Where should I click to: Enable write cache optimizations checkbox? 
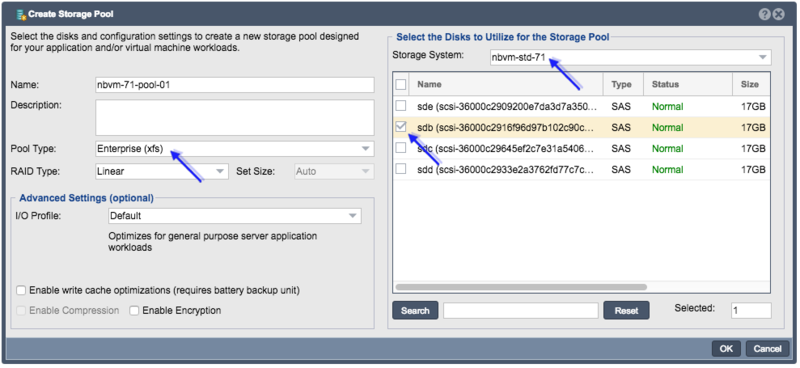click(x=21, y=290)
